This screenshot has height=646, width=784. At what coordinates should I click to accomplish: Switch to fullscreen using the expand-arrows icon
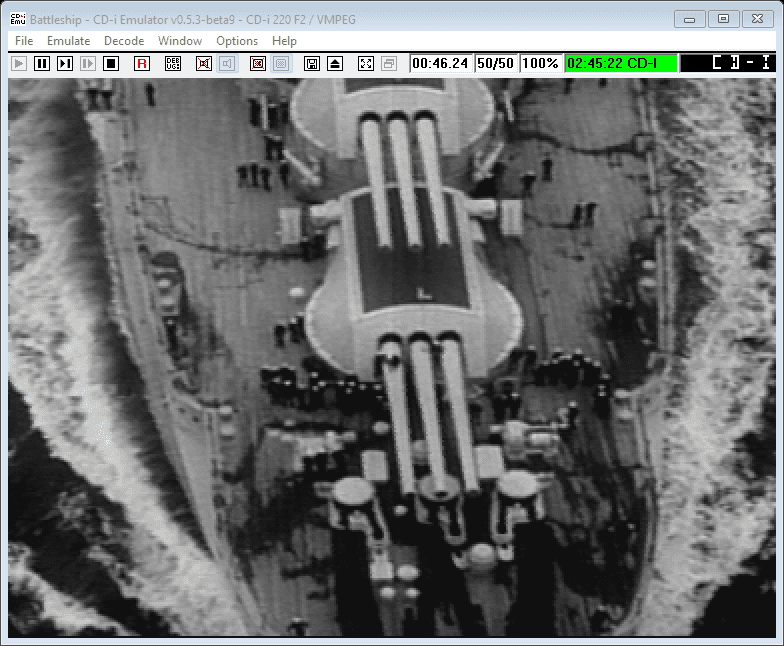pos(366,63)
